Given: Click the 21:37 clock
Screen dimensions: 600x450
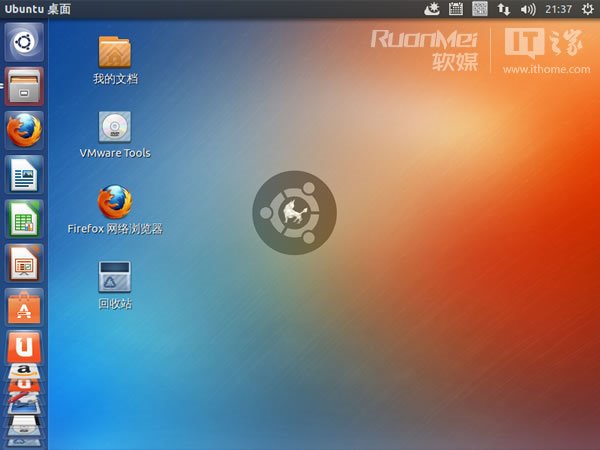Looking at the screenshot, I should coord(559,9).
